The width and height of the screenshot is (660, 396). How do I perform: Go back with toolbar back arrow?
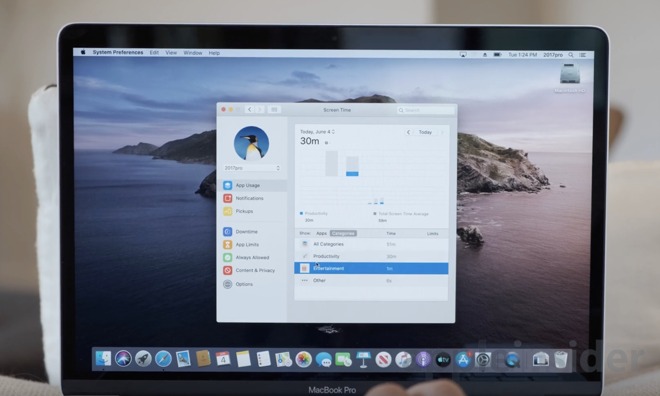point(250,109)
